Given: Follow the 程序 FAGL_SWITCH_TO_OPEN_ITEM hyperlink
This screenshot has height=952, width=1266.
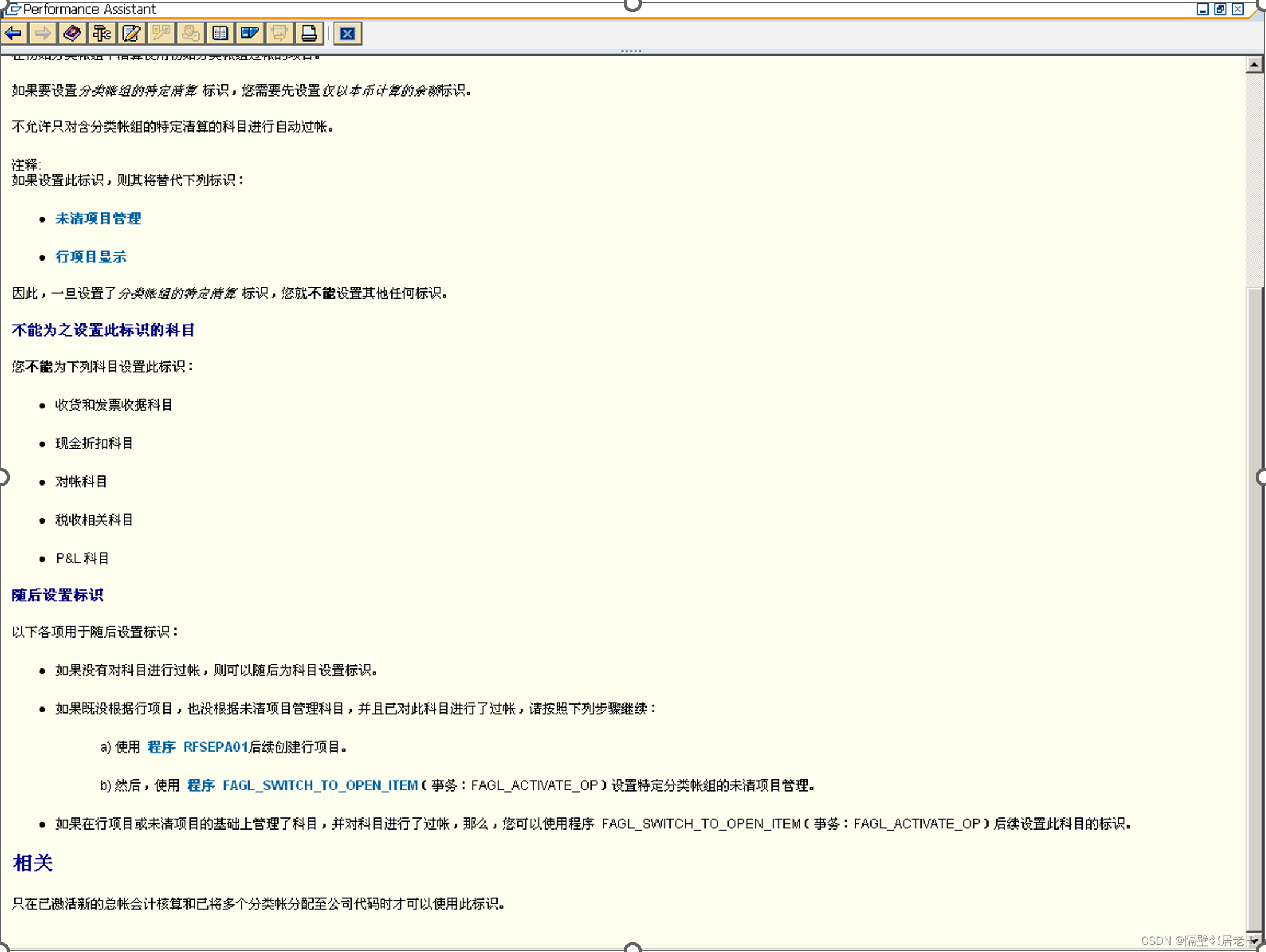Looking at the screenshot, I should coord(302,785).
